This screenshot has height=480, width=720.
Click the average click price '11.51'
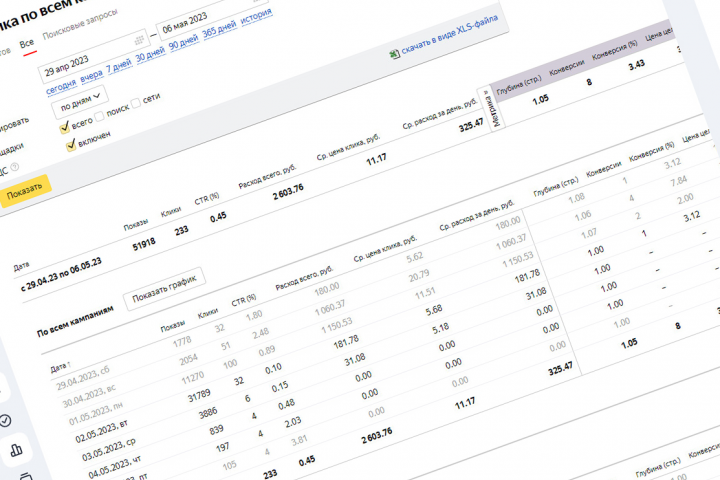[x=425, y=293]
